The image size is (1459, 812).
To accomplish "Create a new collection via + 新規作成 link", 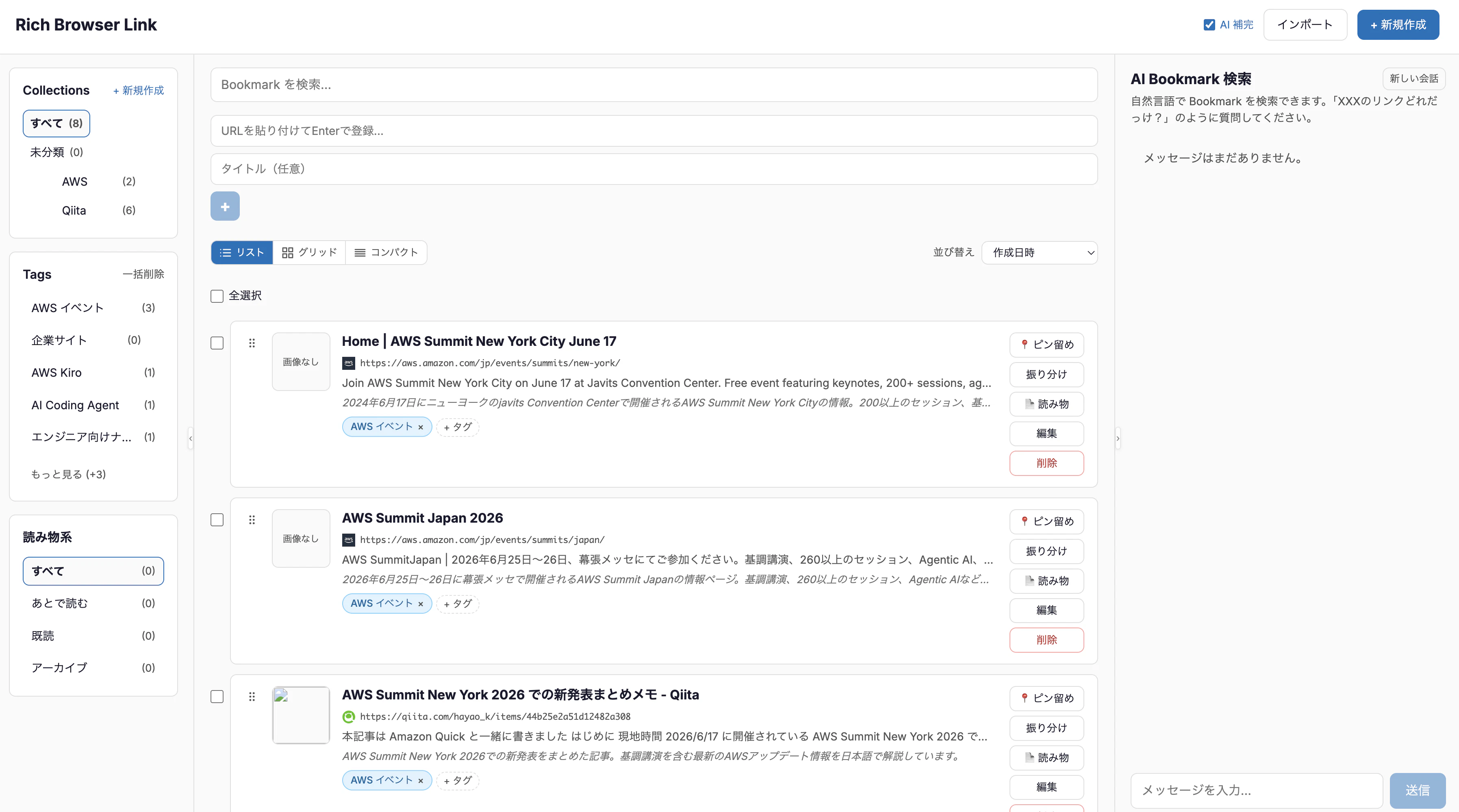I will pyautogui.click(x=139, y=91).
